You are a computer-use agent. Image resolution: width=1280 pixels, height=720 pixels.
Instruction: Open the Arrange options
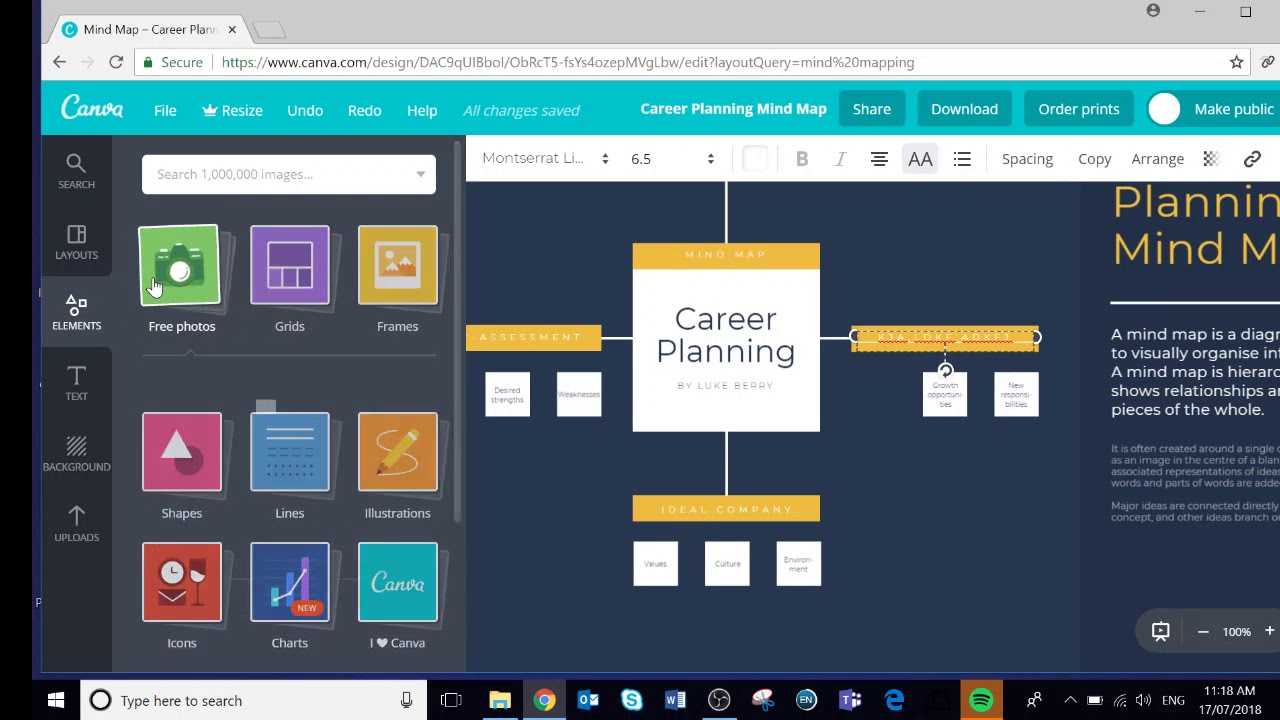[1157, 159]
